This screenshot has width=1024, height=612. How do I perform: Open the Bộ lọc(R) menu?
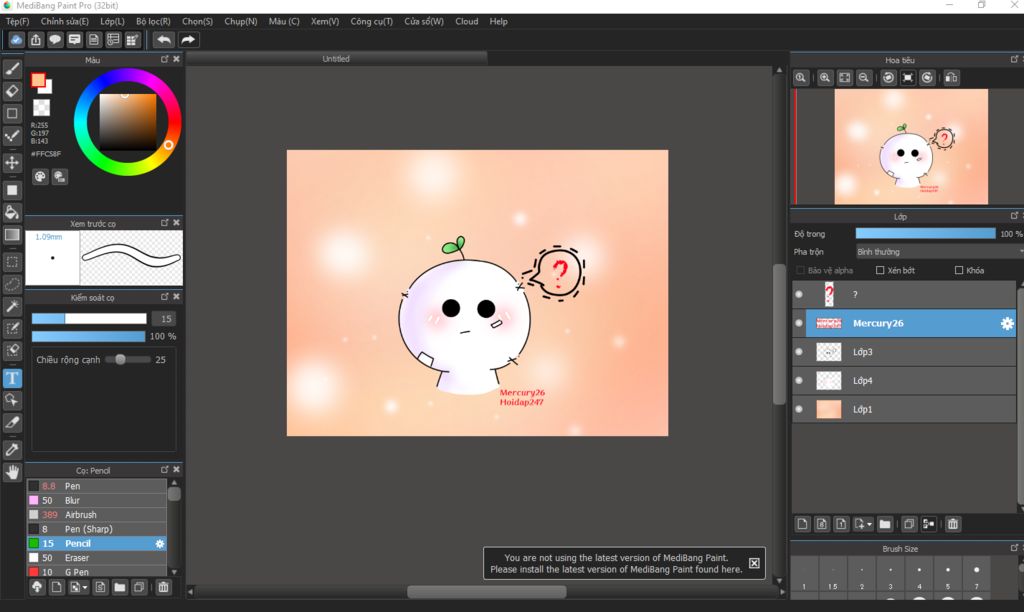tap(153, 22)
